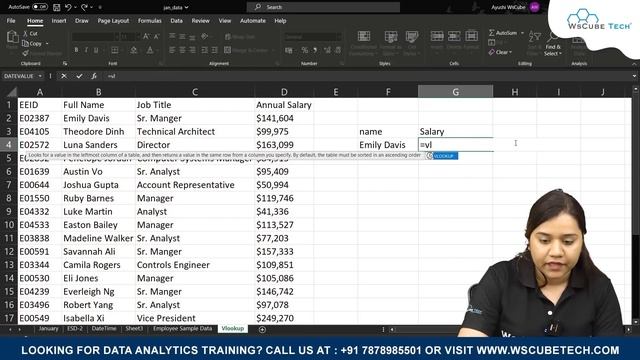Expand the formula bar
This screenshot has height=360, width=640.
click(x=634, y=76)
